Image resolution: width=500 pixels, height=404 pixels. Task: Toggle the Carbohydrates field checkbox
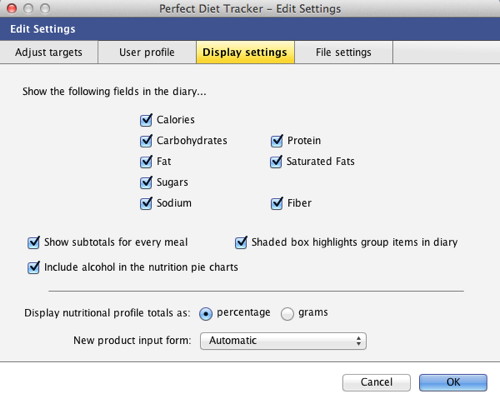[x=146, y=141]
